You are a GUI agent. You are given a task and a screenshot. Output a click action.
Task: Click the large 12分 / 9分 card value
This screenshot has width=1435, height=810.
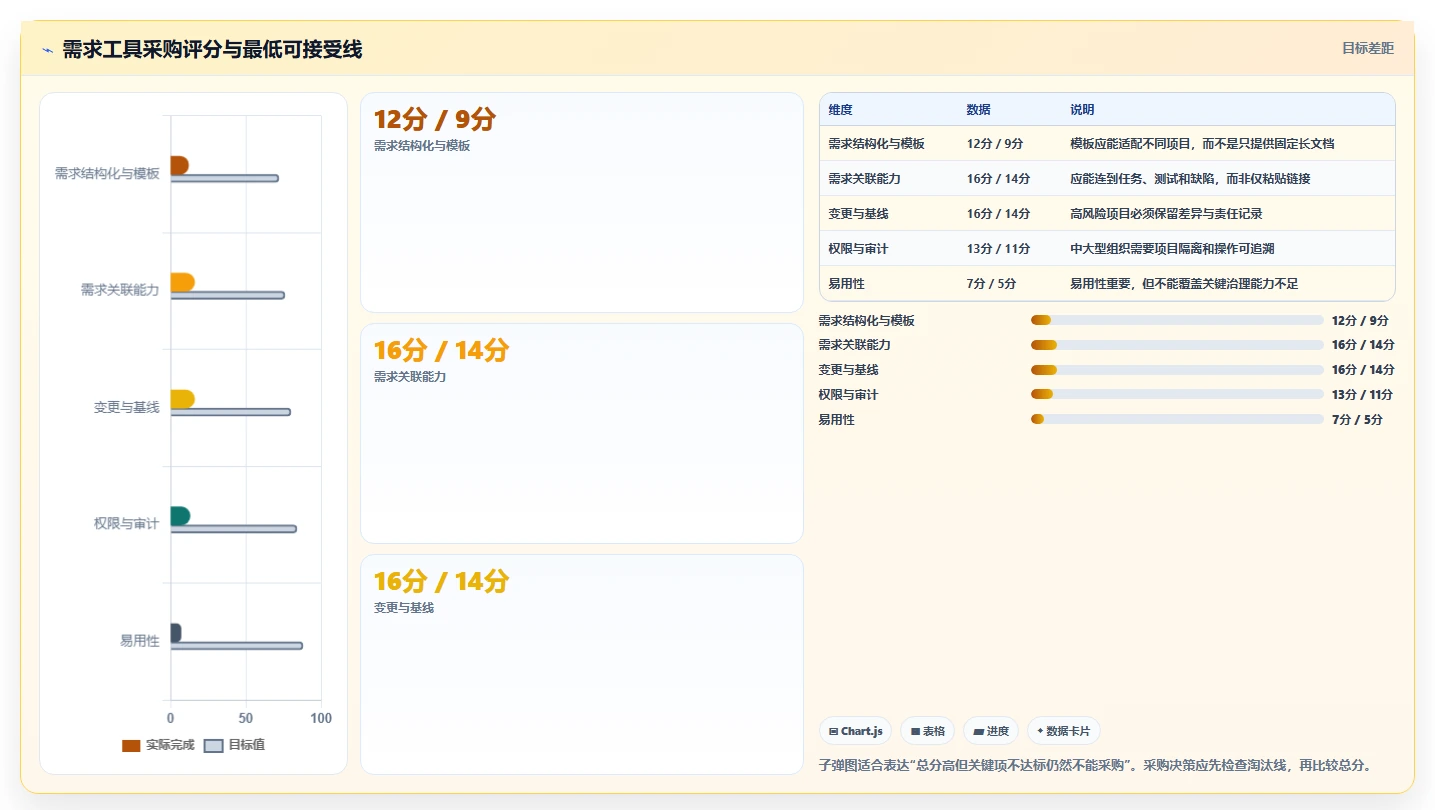(x=435, y=119)
